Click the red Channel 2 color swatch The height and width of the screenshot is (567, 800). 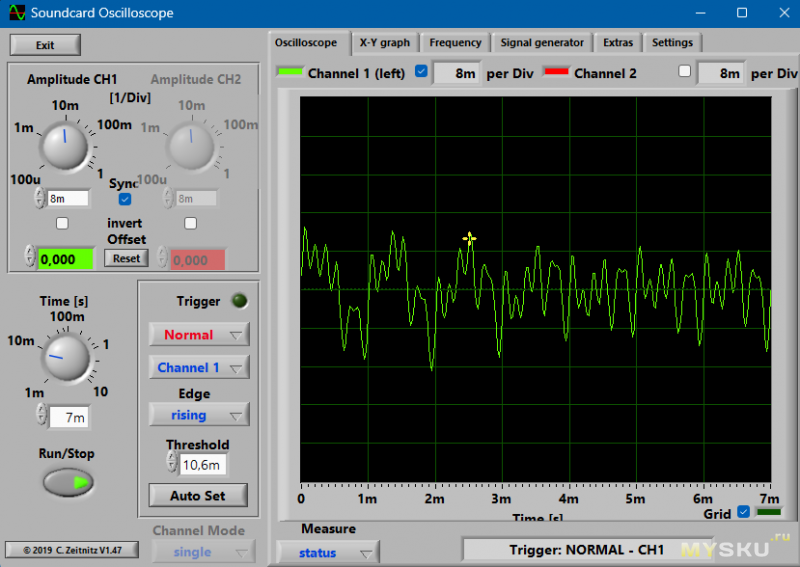556,71
